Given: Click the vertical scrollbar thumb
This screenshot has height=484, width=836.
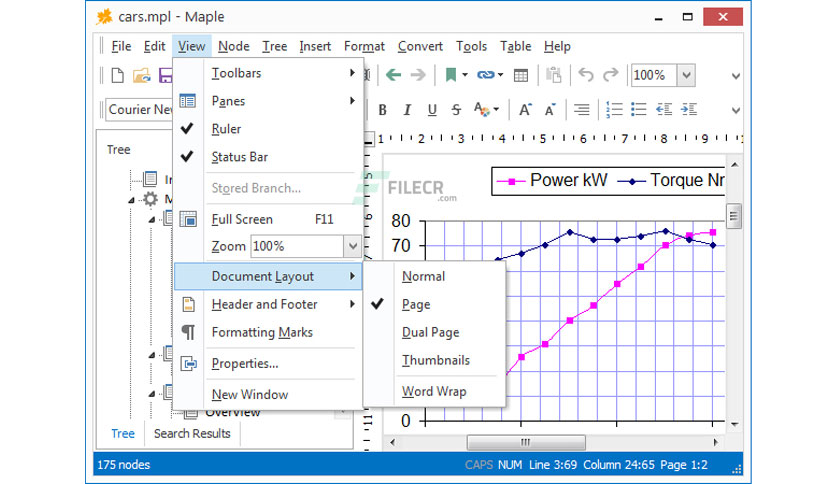Looking at the screenshot, I should point(734,216).
